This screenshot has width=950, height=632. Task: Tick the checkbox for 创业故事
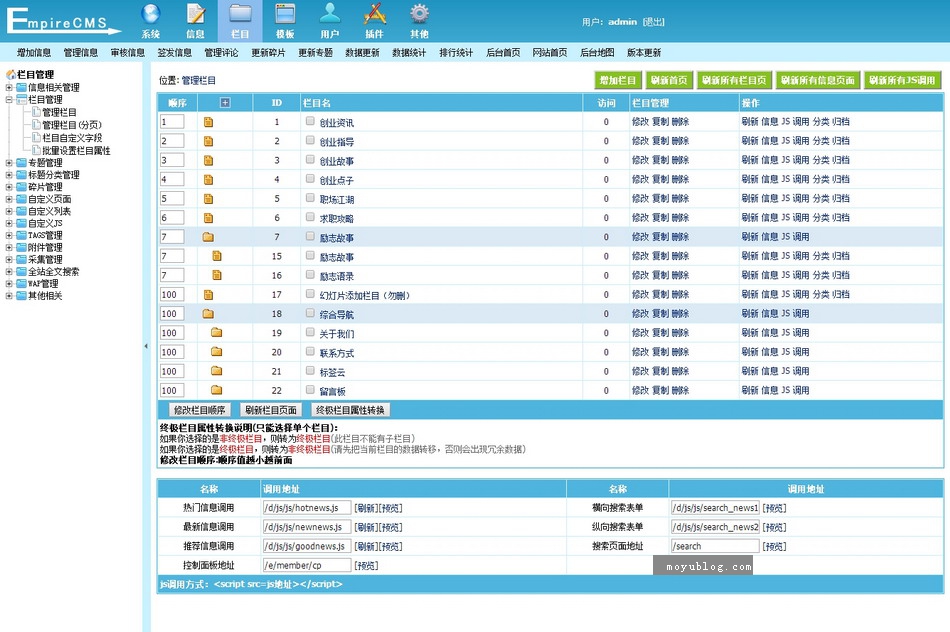[310, 160]
